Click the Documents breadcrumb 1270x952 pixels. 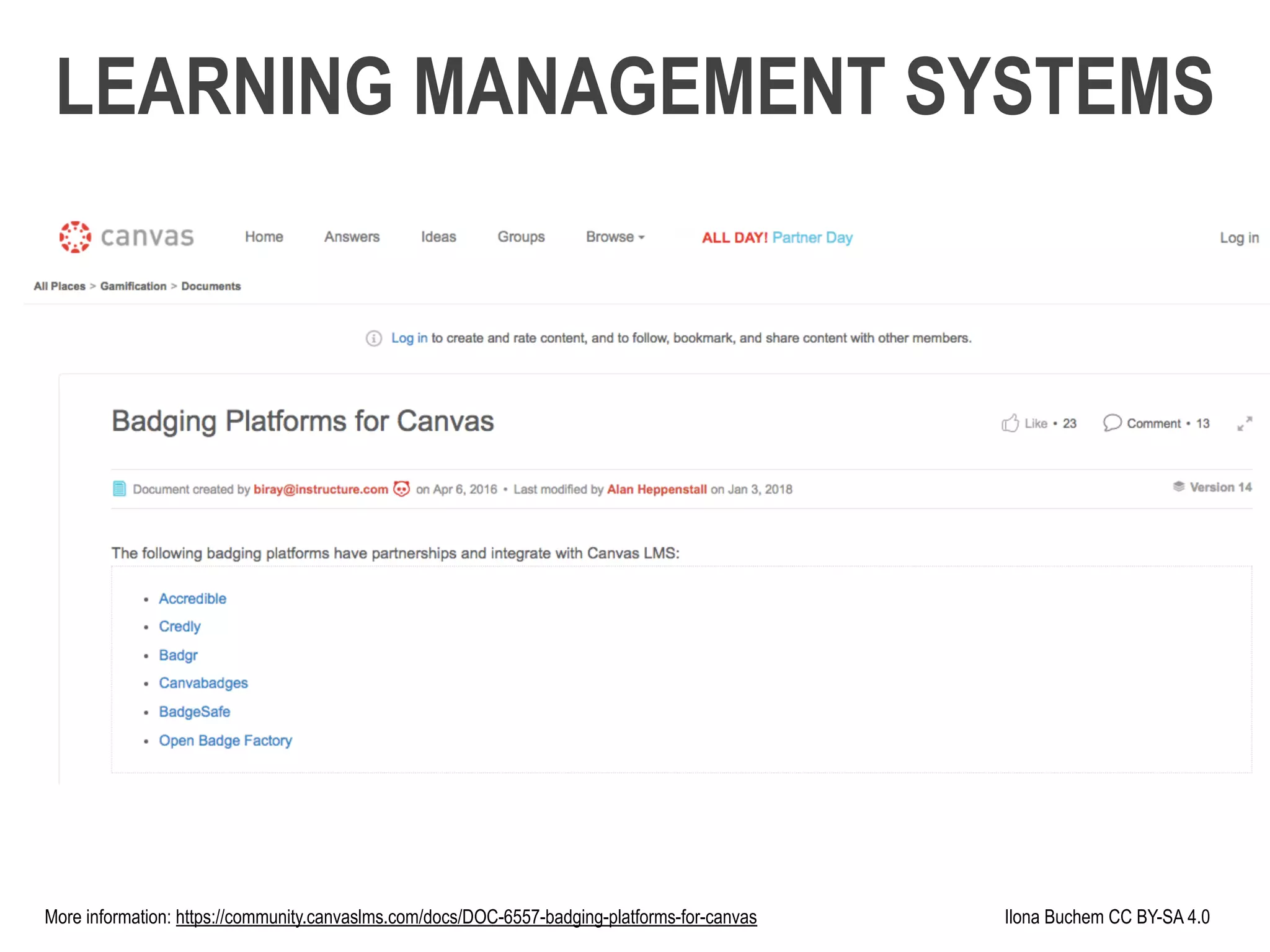pos(211,286)
